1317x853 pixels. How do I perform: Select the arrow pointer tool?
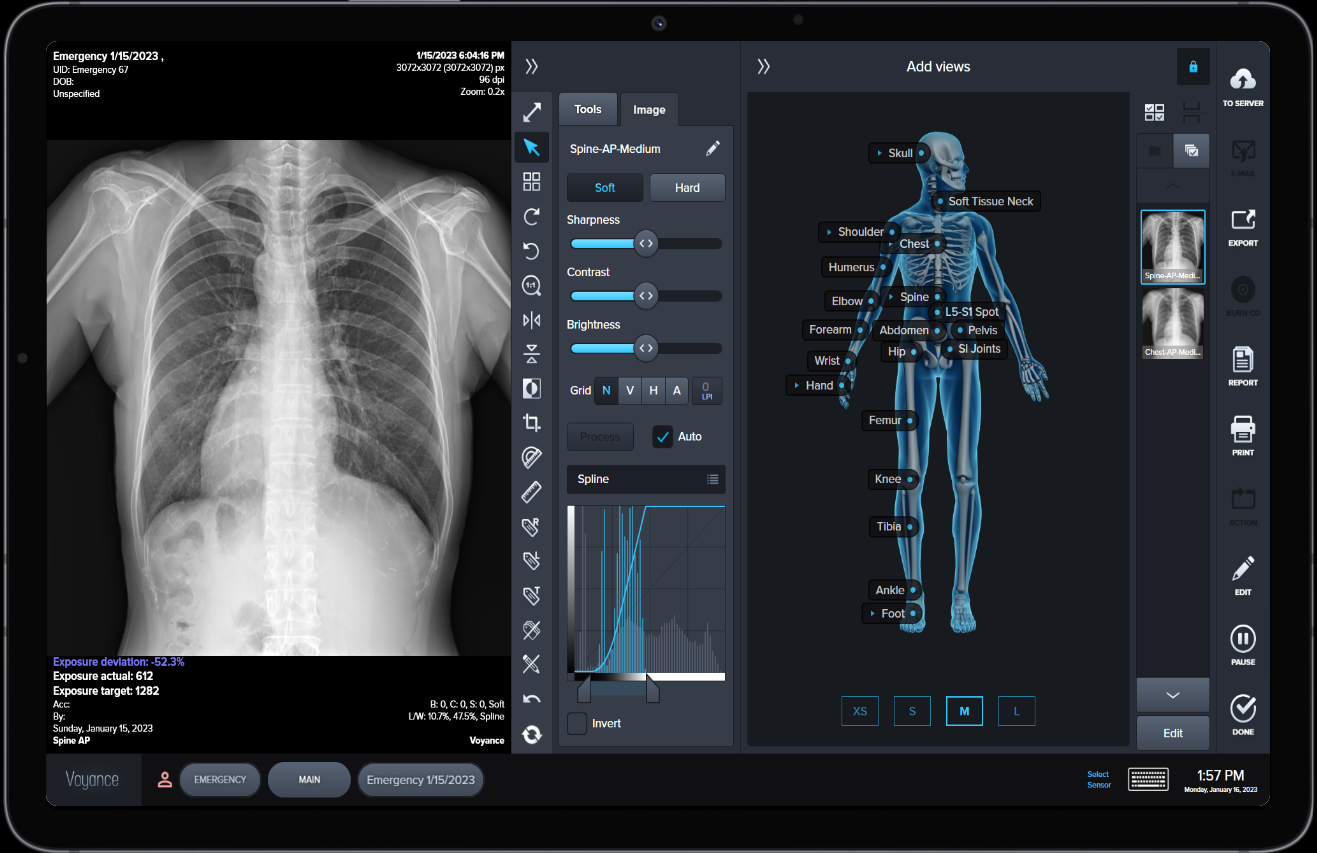point(531,148)
